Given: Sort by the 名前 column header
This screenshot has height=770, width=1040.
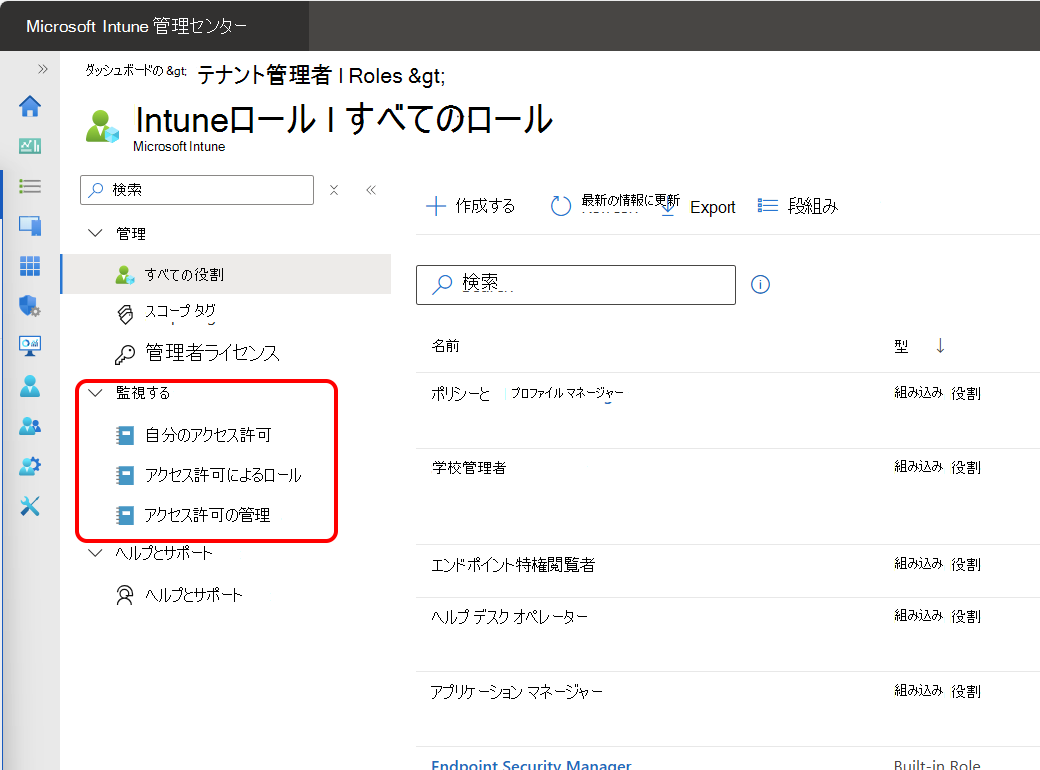Looking at the screenshot, I should pyautogui.click(x=446, y=346).
